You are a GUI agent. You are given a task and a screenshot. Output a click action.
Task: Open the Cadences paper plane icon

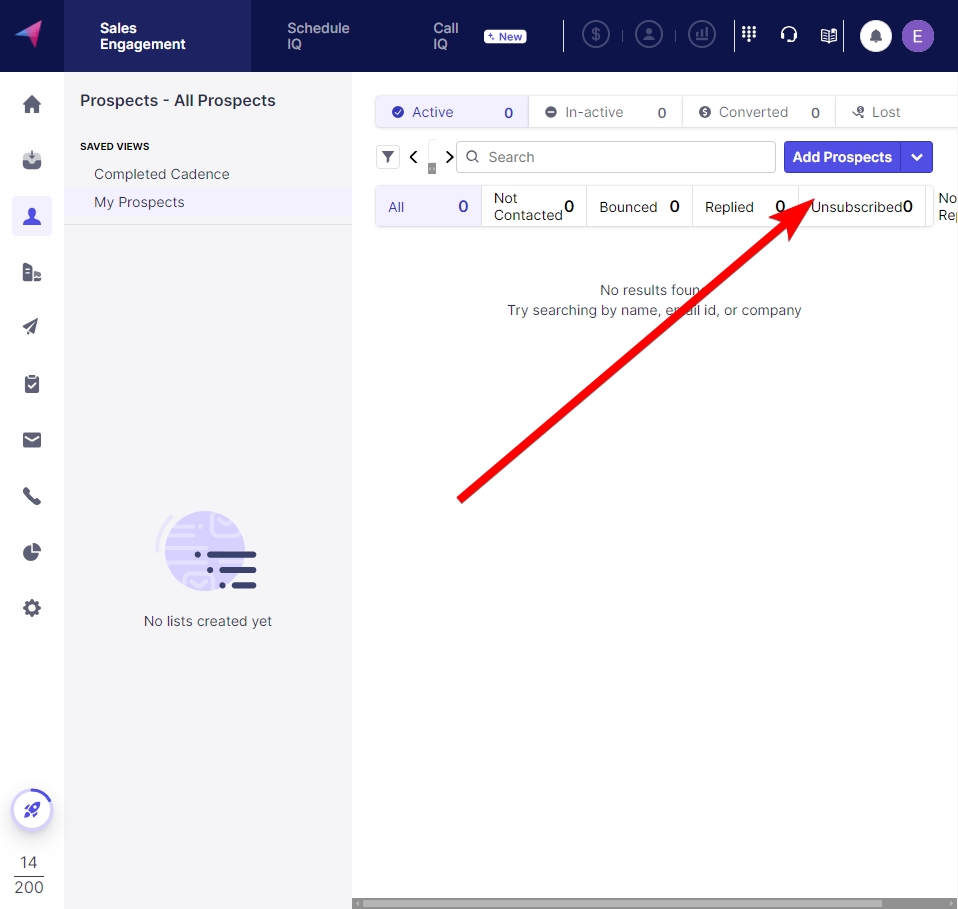[x=32, y=327]
